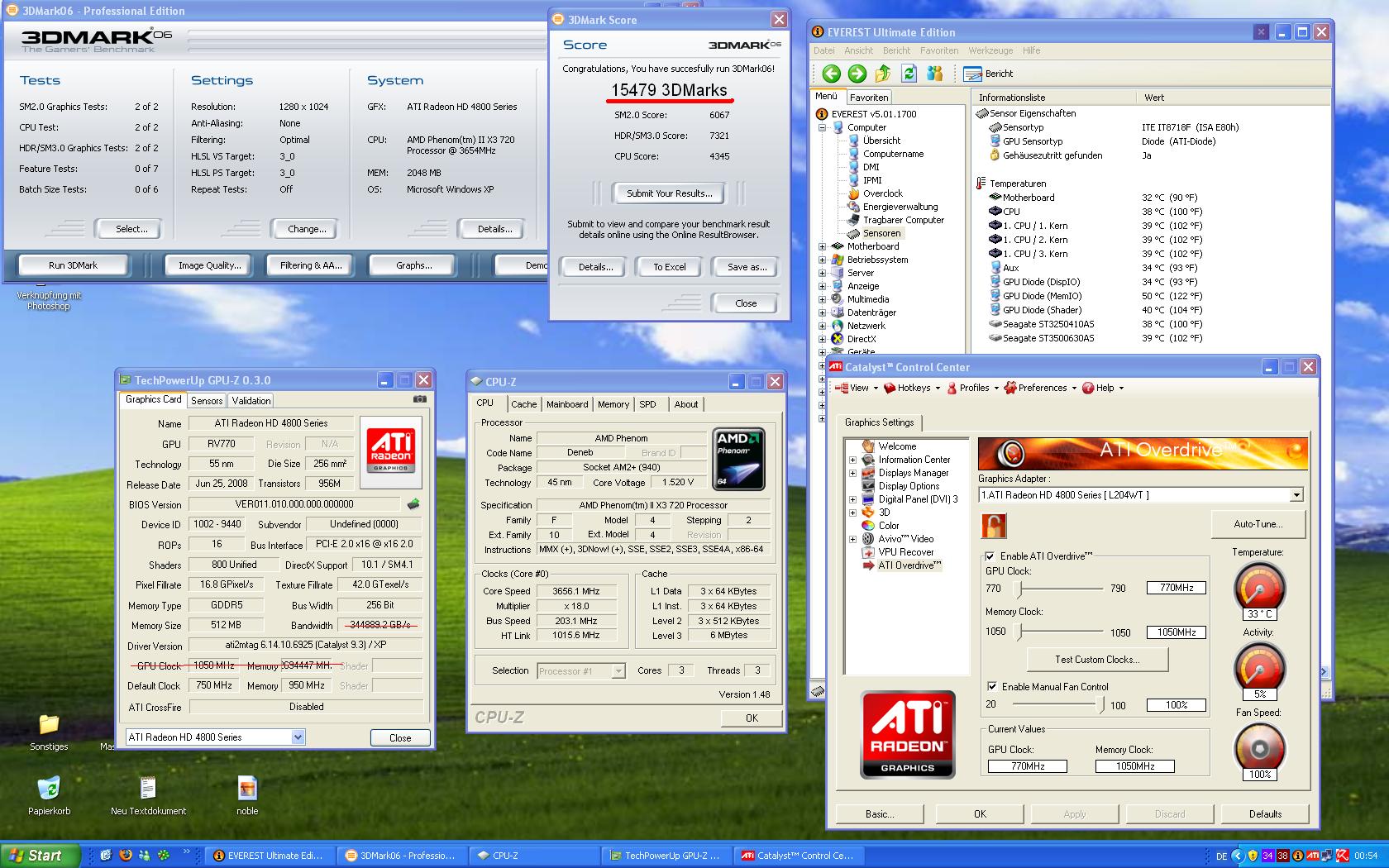This screenshot has width=1389, height=868.
Task: Open the Bericht report toolbar button
Action: [x=989, y=74]
